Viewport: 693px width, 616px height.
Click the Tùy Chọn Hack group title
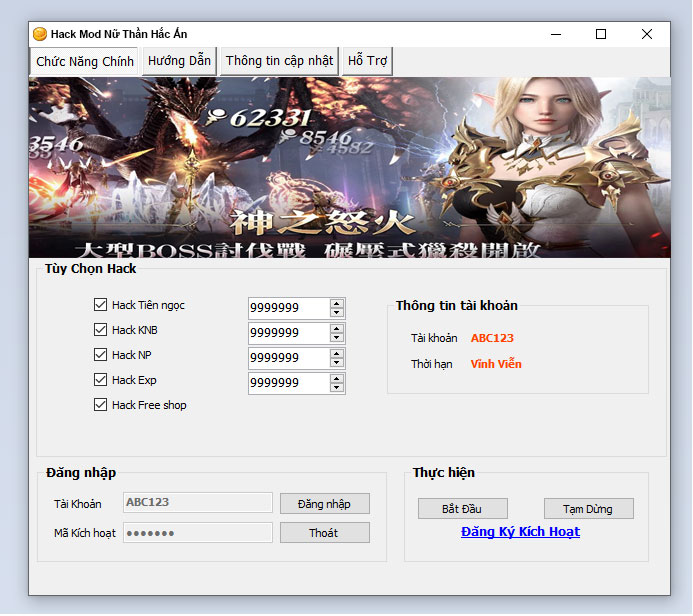pyautogui.click(x=91, y=269)
